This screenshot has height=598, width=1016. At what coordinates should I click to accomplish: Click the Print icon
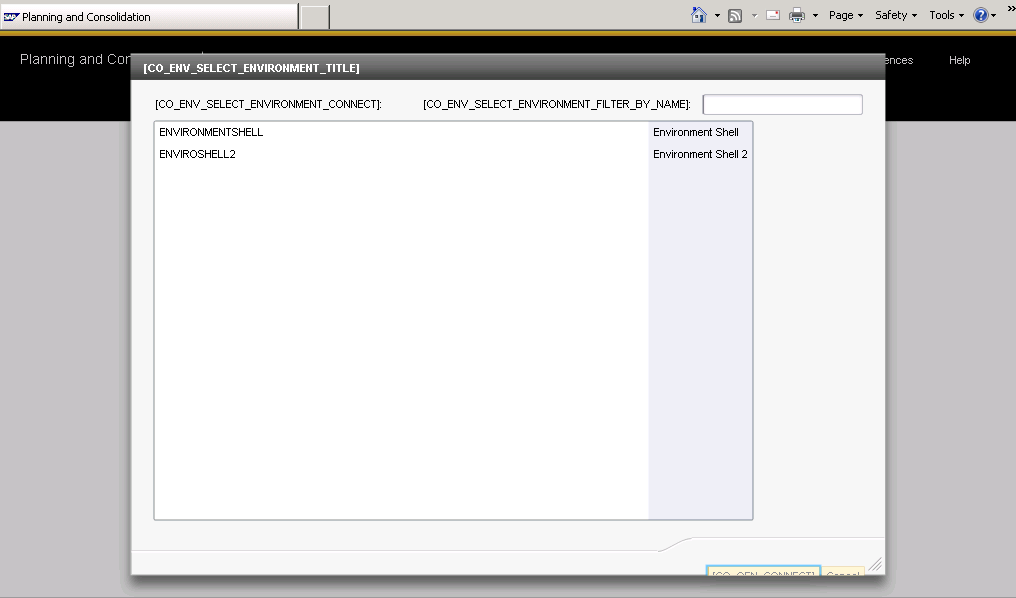click(x=797, y=15)
